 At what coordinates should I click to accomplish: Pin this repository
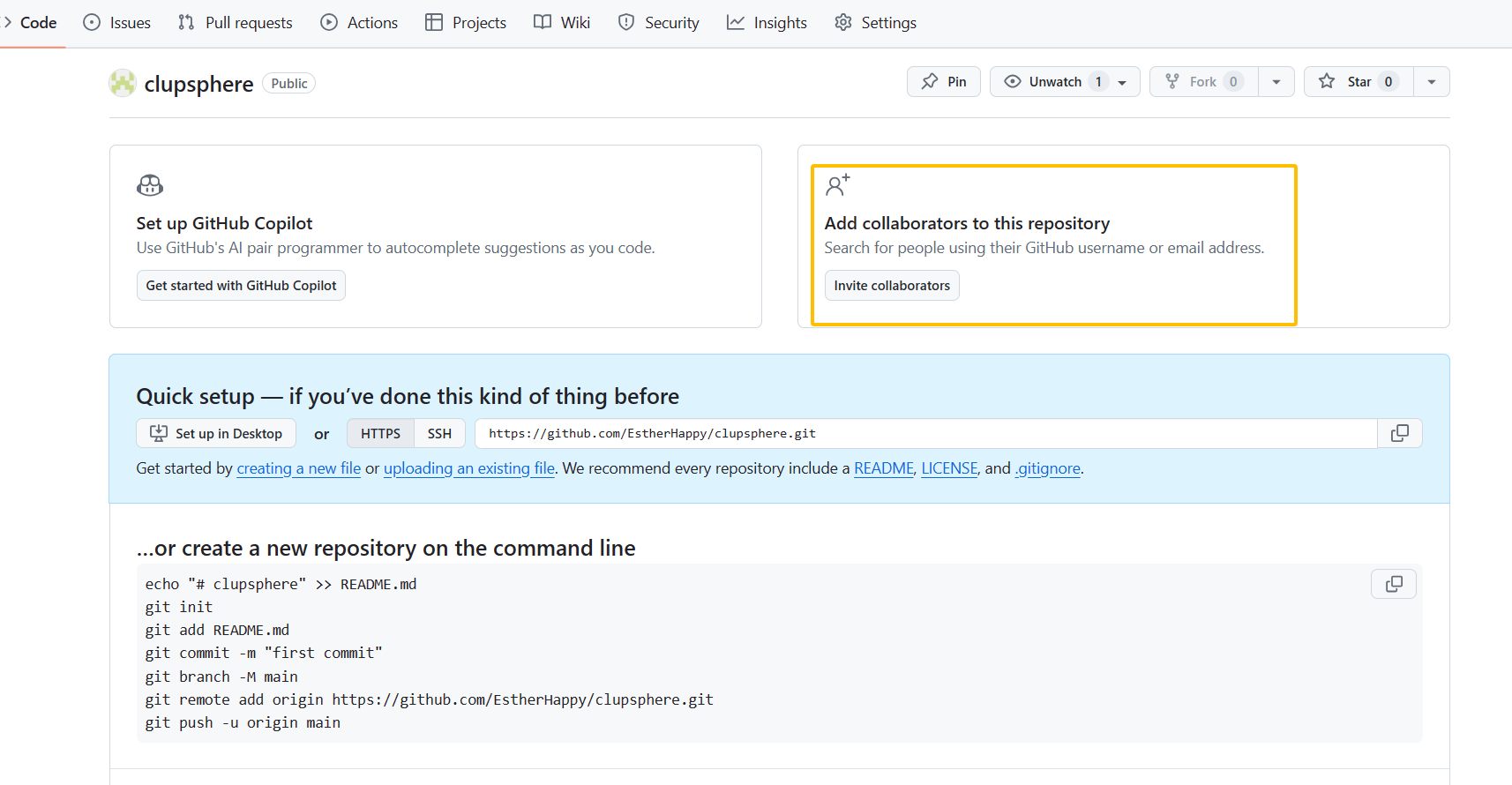pos(944,82)
